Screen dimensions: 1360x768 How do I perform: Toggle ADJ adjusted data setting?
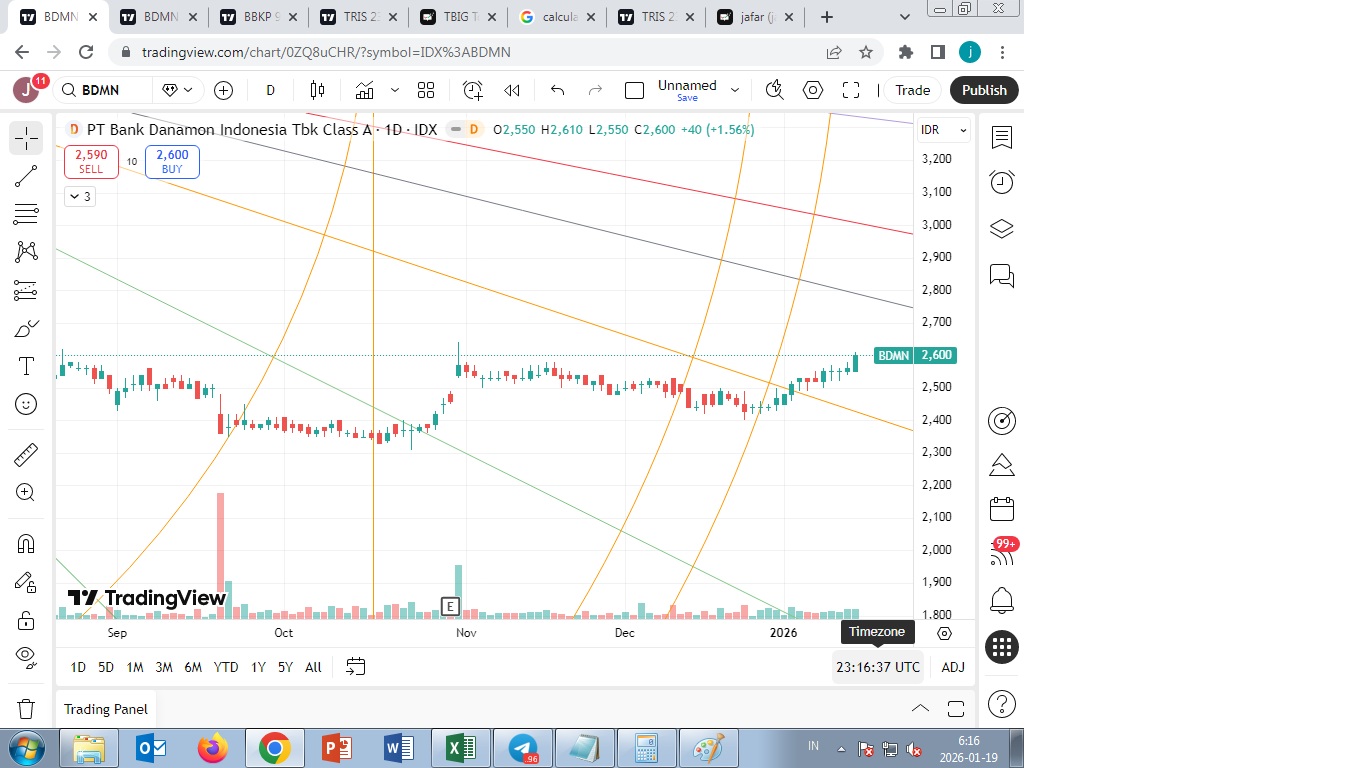pyautogui.click(x=953, y=667)
